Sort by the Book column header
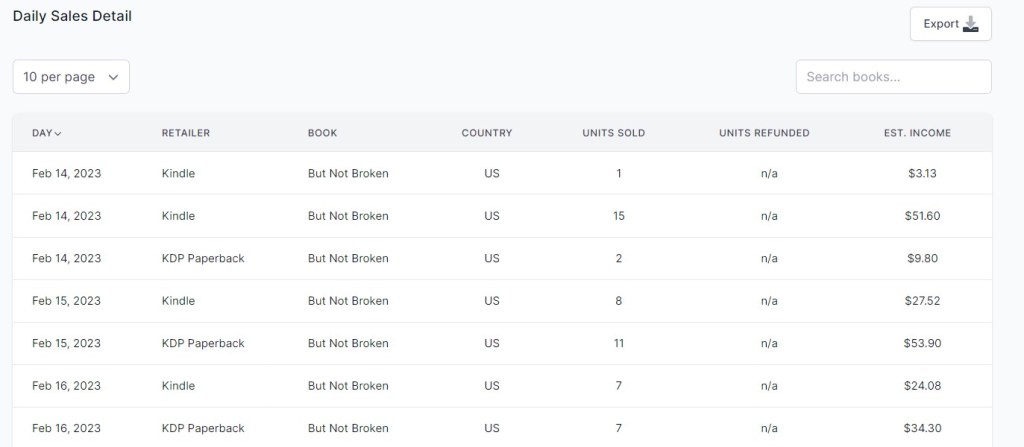The height and width of the screenshot is (447, 1024). click(x=322, y=133)
